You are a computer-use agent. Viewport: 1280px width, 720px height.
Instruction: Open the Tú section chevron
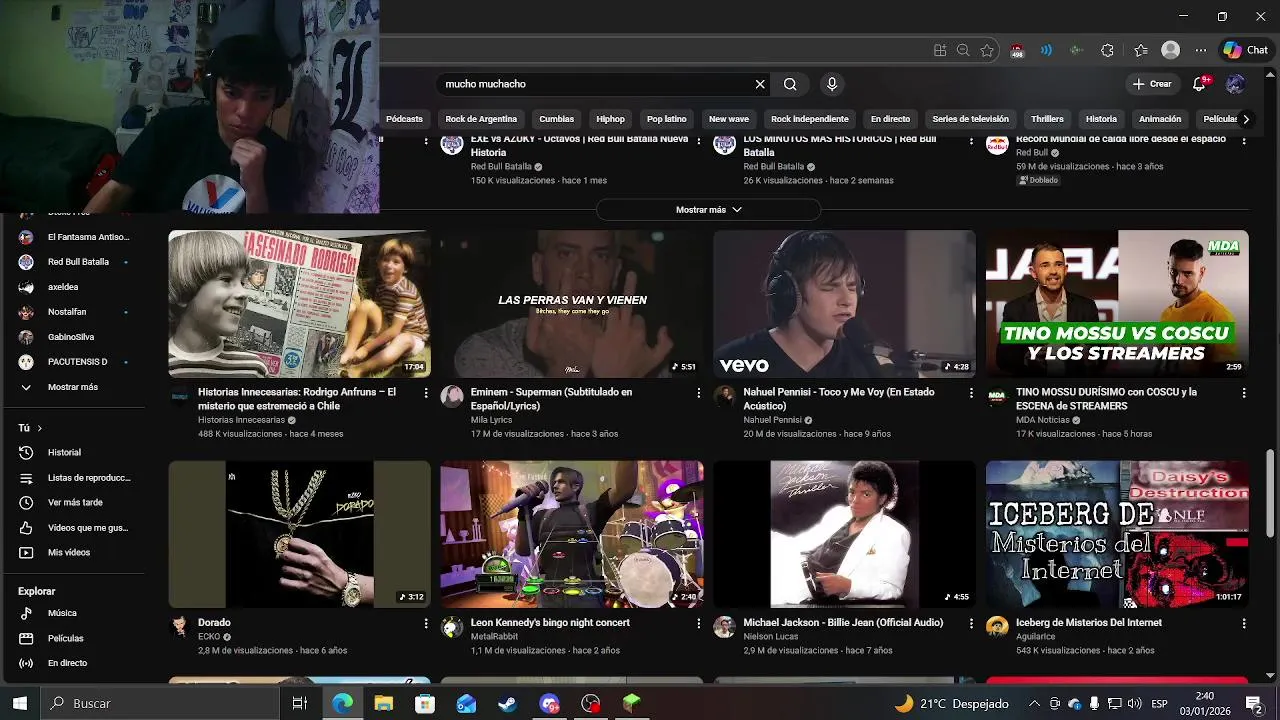click(39, 428)
